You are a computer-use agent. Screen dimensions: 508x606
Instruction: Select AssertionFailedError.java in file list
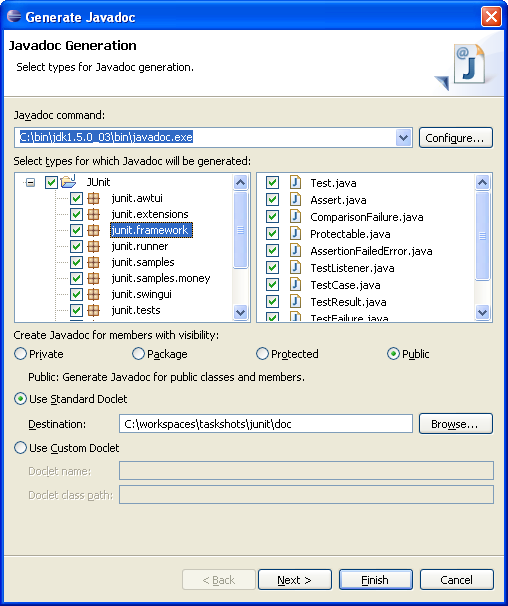371,251
